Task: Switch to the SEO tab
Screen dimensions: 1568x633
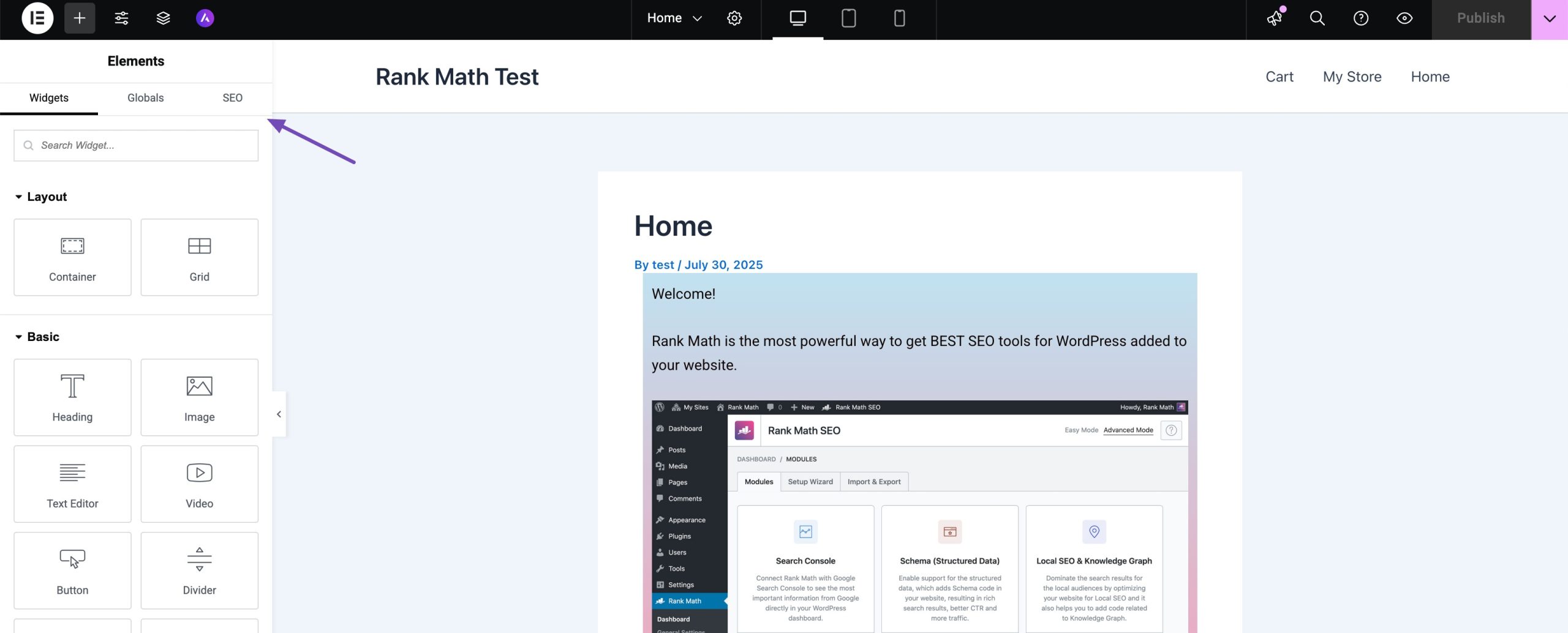Action: click(232, 98)
